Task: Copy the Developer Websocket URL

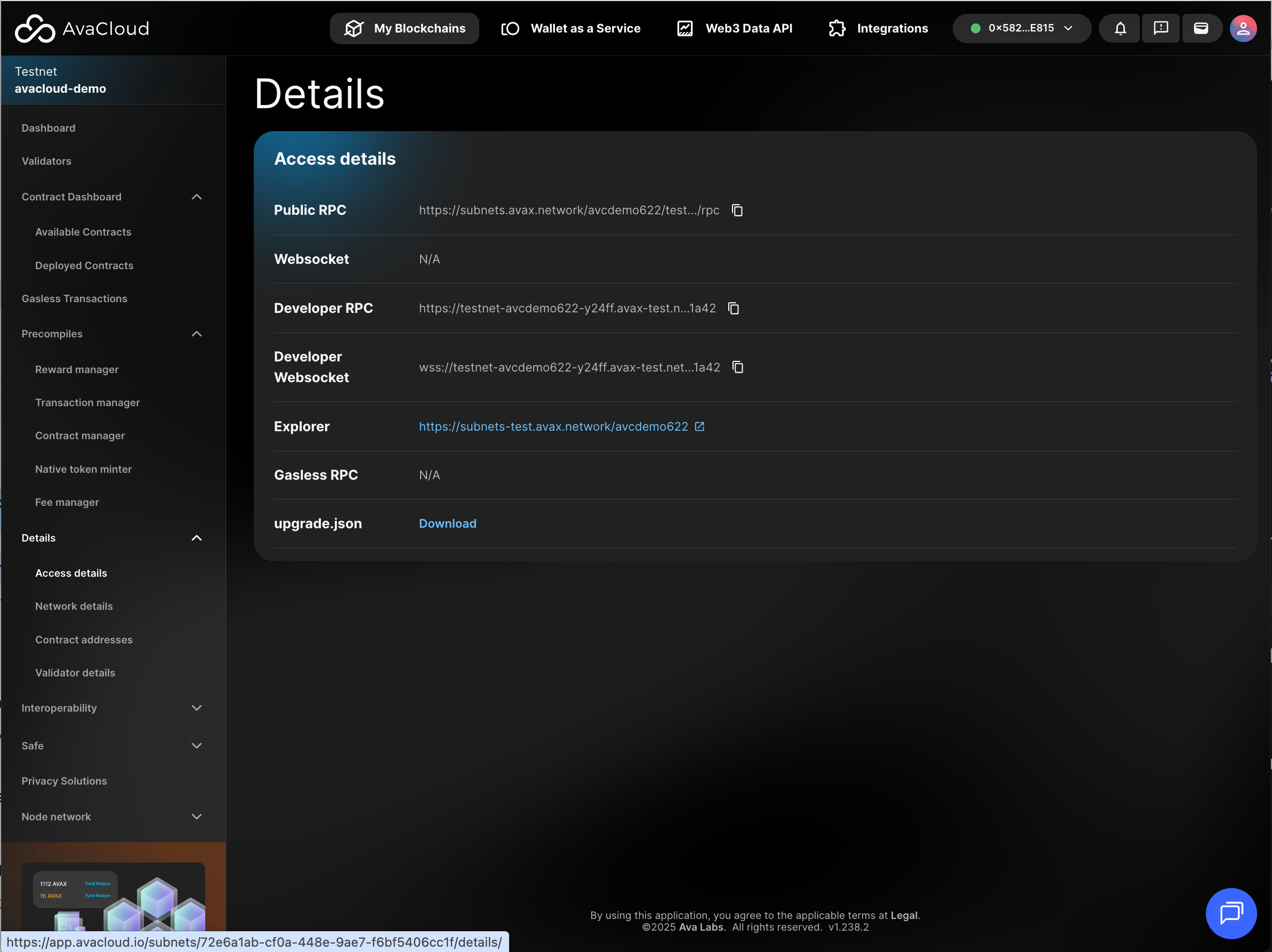Action: [737, 367]
